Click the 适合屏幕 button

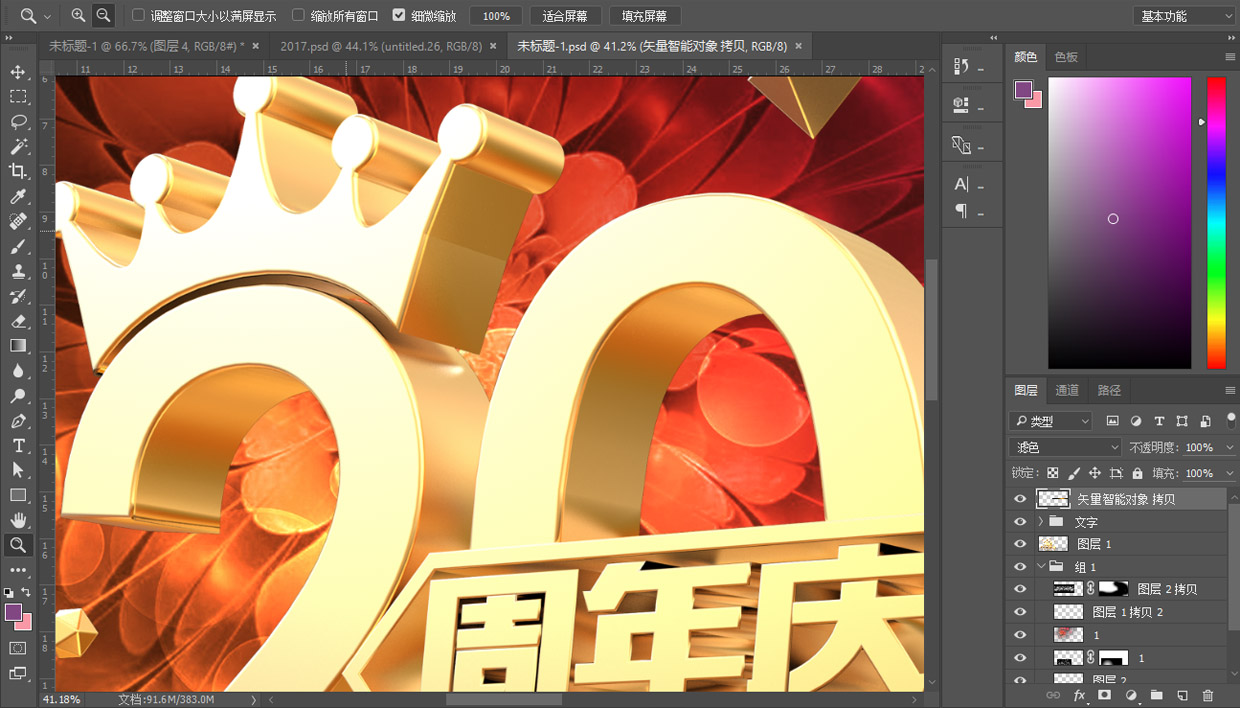click(x=565, y=16)
